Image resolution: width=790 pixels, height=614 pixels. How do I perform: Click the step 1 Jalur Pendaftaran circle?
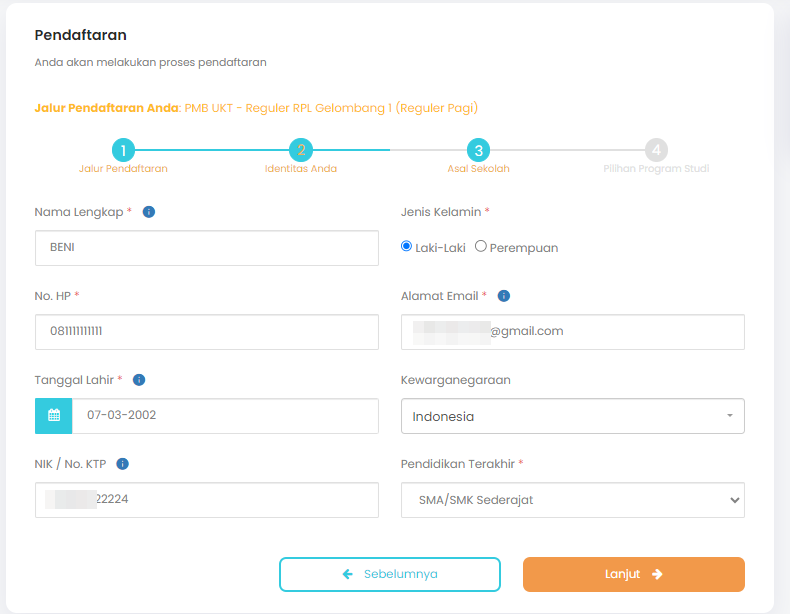(123, 150)
